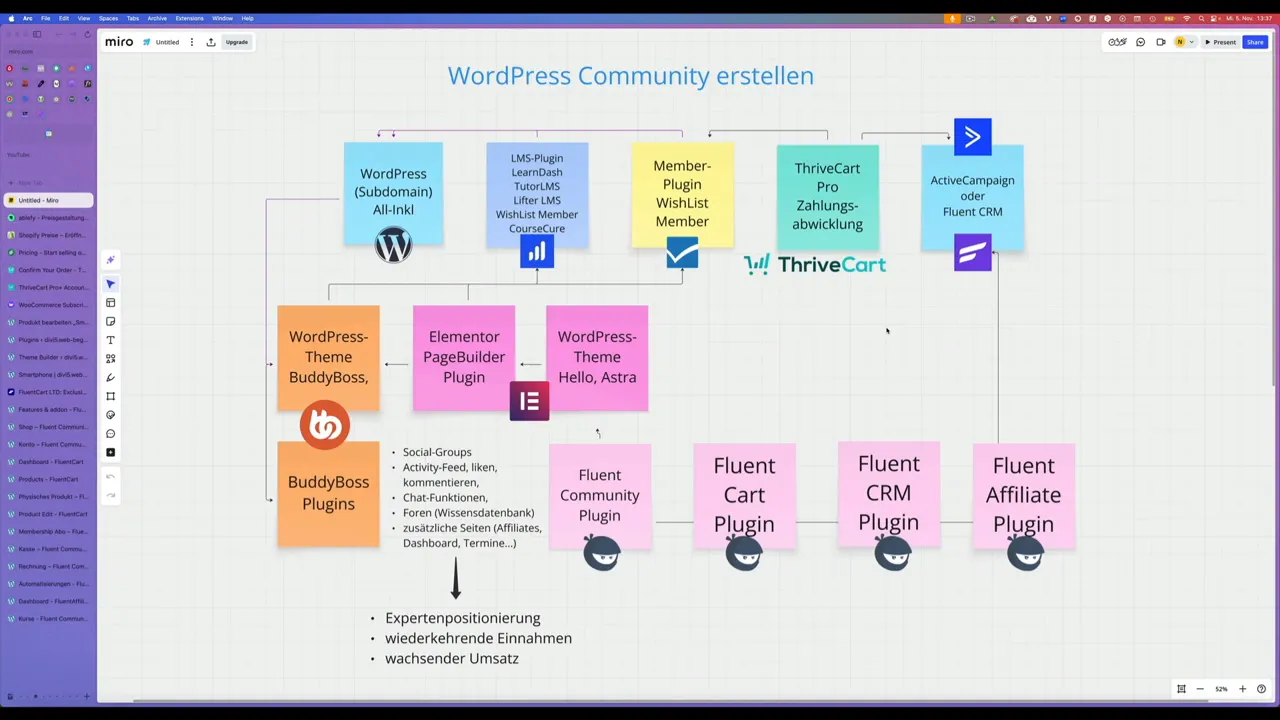
Task: Open the comment tool
Action: coord(110,433)
